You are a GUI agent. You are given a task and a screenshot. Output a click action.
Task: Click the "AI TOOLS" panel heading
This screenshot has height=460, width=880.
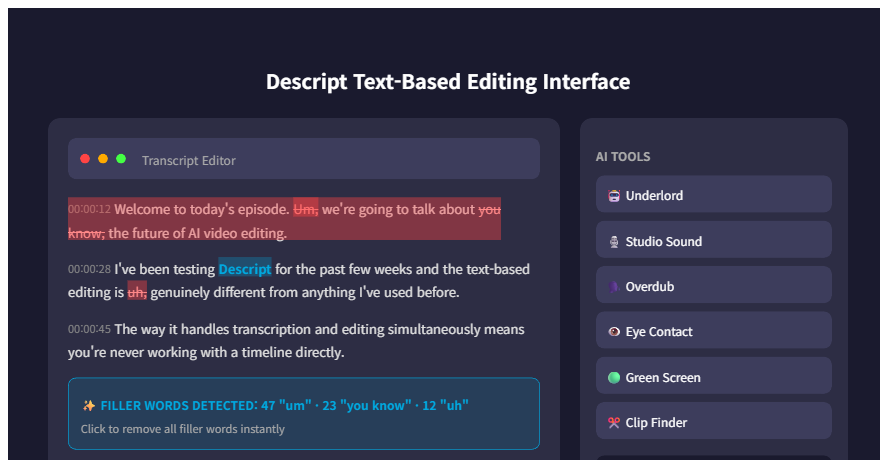pos(623,157)
